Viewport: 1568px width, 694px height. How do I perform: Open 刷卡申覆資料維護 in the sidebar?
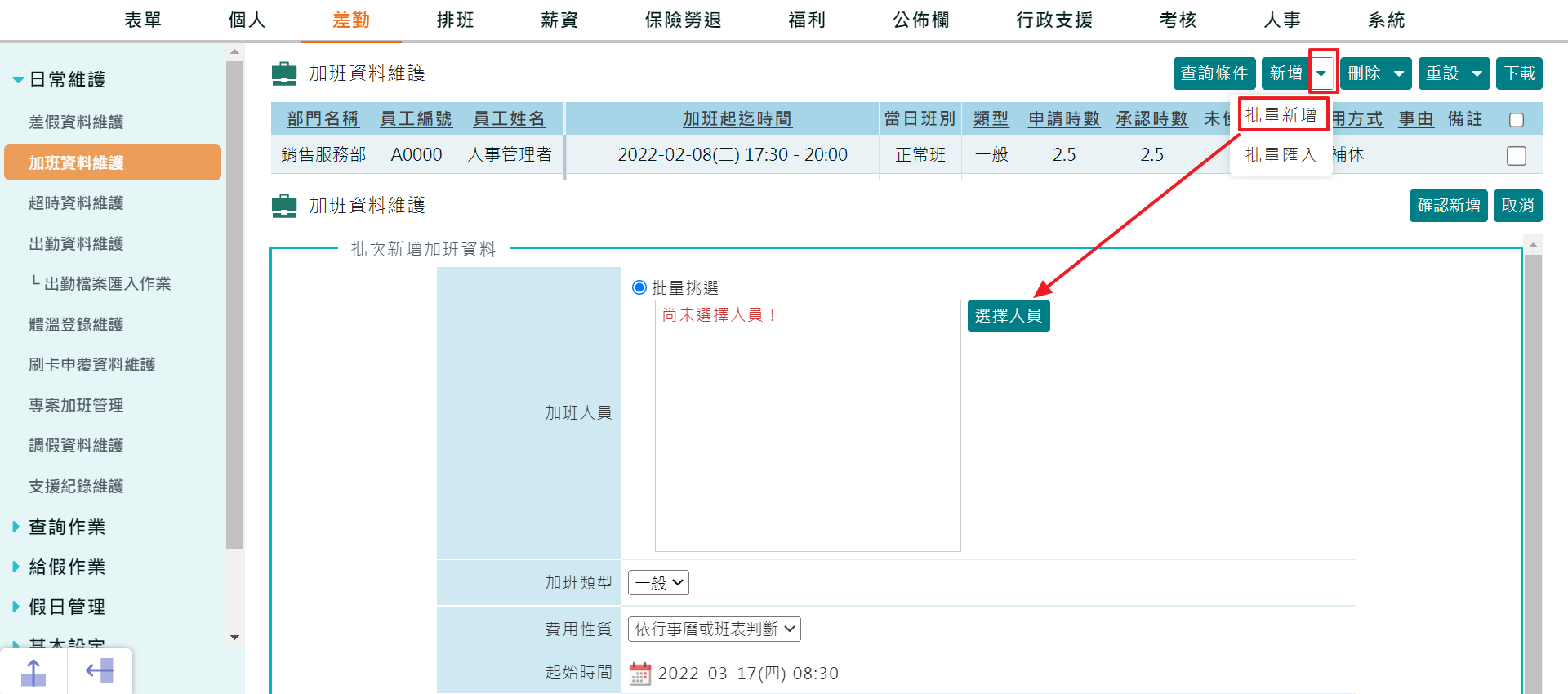click(x=92, y=365)
